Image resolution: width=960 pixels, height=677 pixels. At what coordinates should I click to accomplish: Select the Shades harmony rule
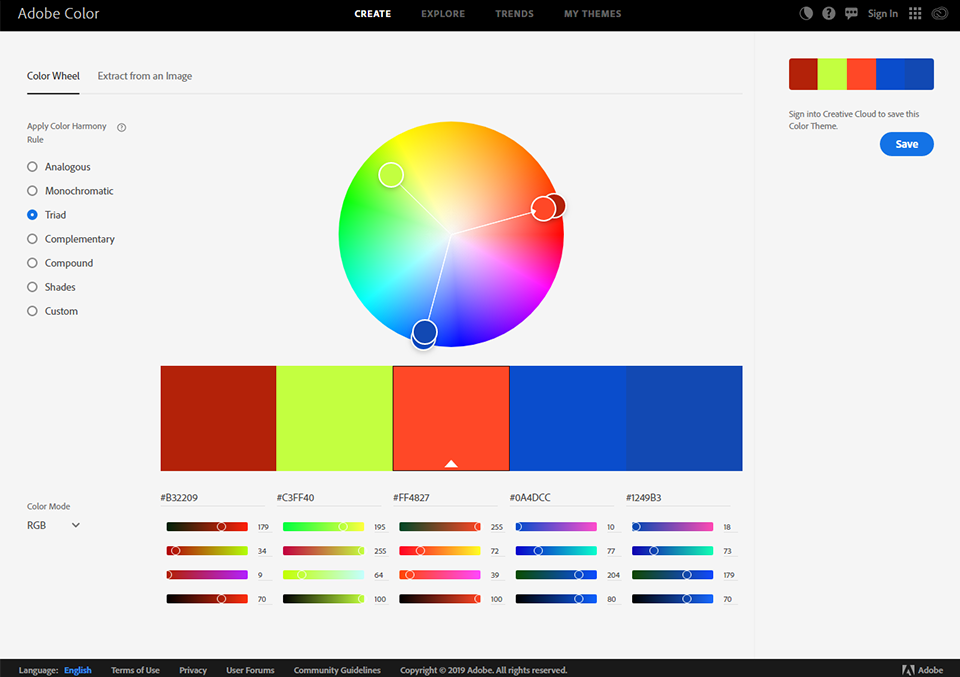coord(31,286)
